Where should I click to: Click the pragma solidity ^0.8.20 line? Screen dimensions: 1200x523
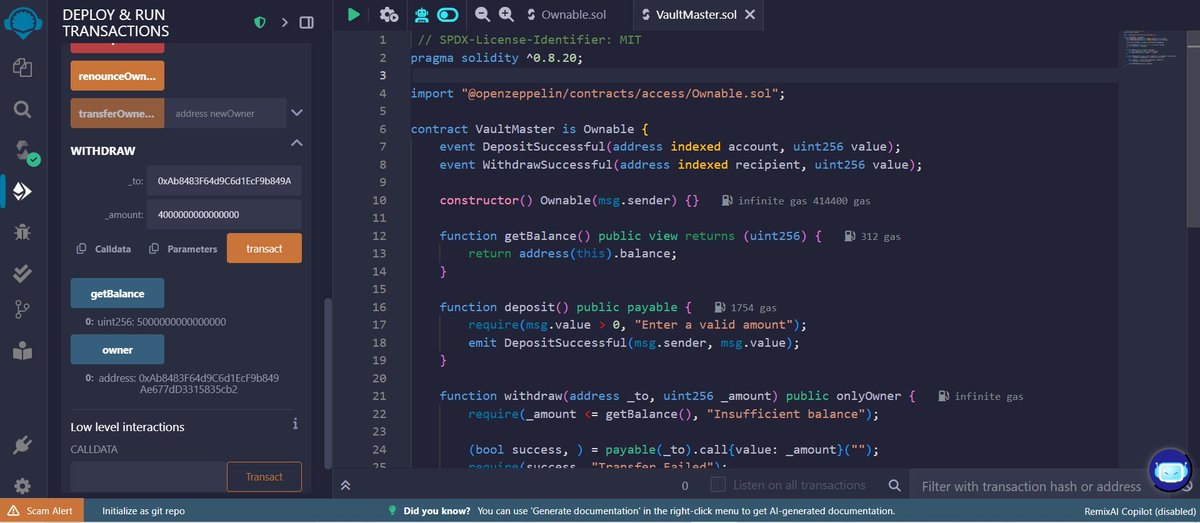(x=496, y=57)
